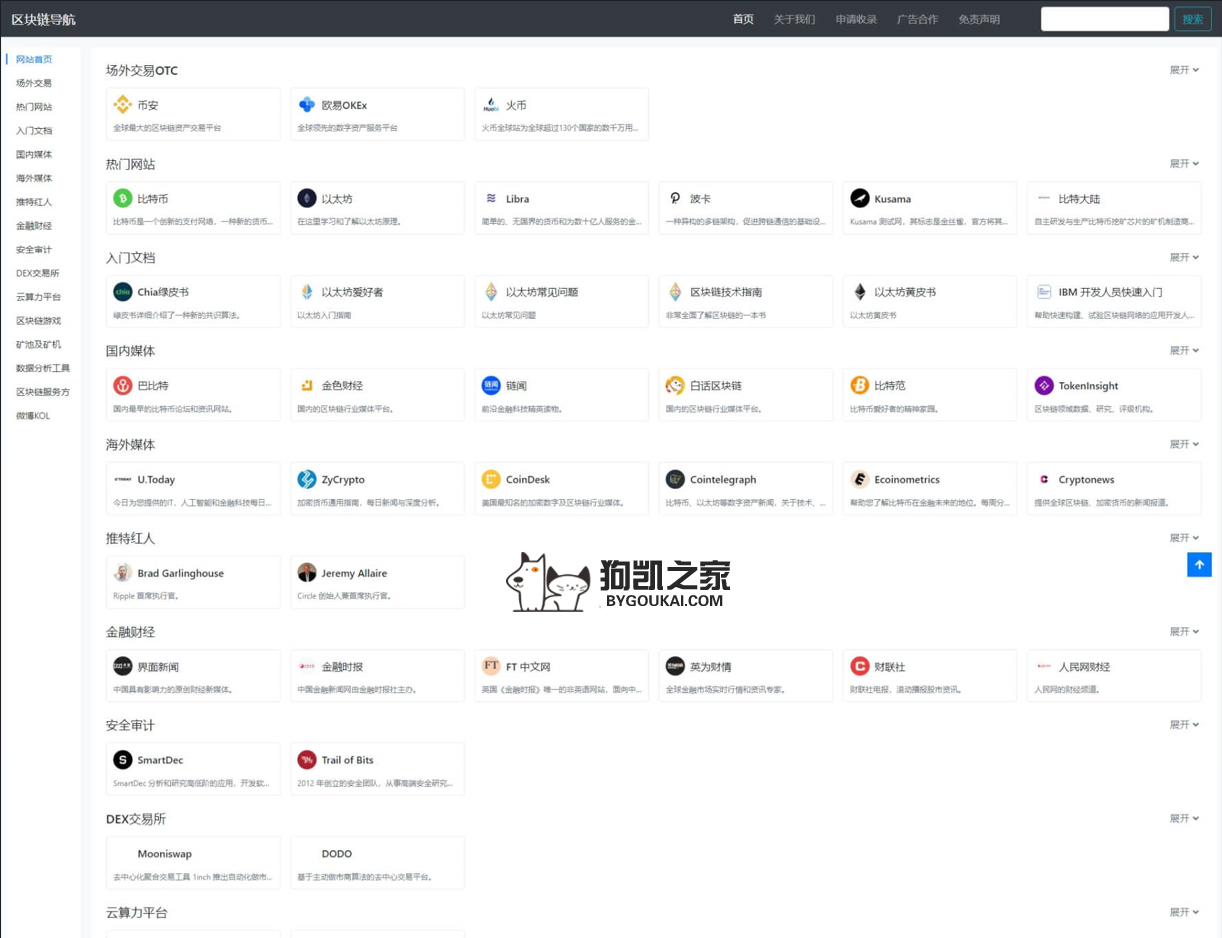Viewport: 1222px width, 938px height.
Task: Open the 关于我们 nav menu item
Action: tap(794, 19)
